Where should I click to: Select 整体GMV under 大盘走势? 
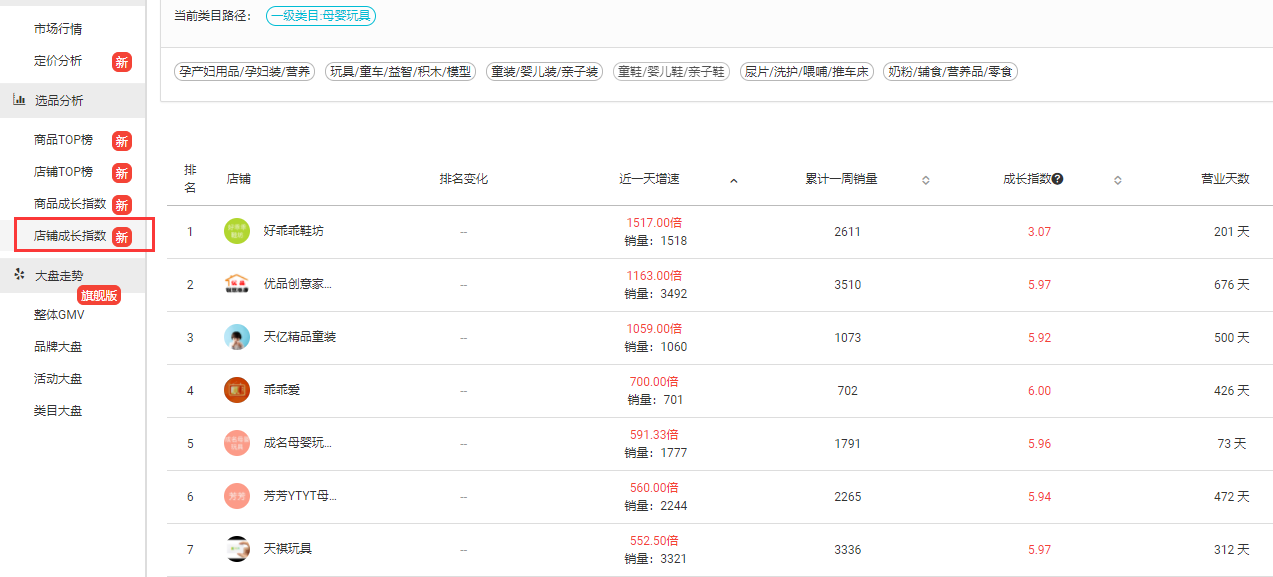(59, 314)
